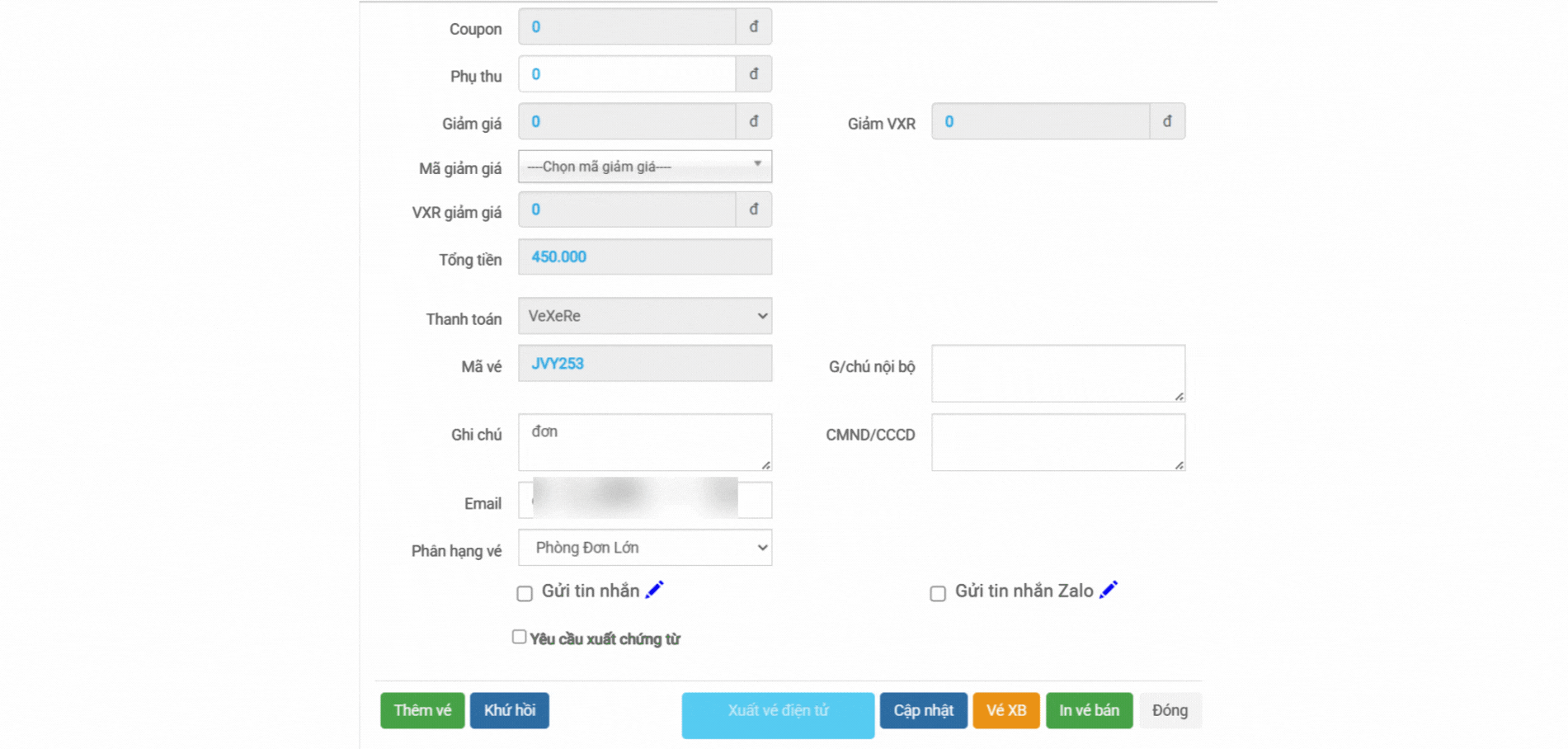The height and width of the screenshot is (749, 1568).
Task: Select the orange Vé XB button
Action: pos(1005,710)
